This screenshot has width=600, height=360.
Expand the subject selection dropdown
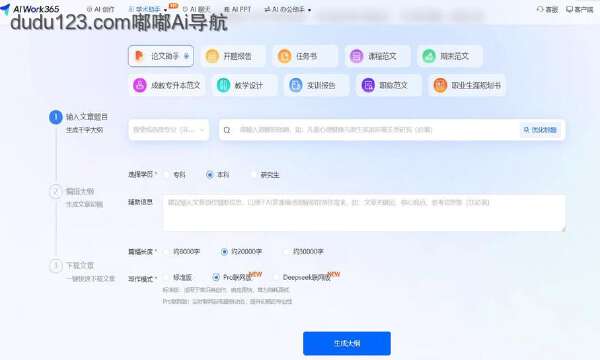[x=169, y=130]
